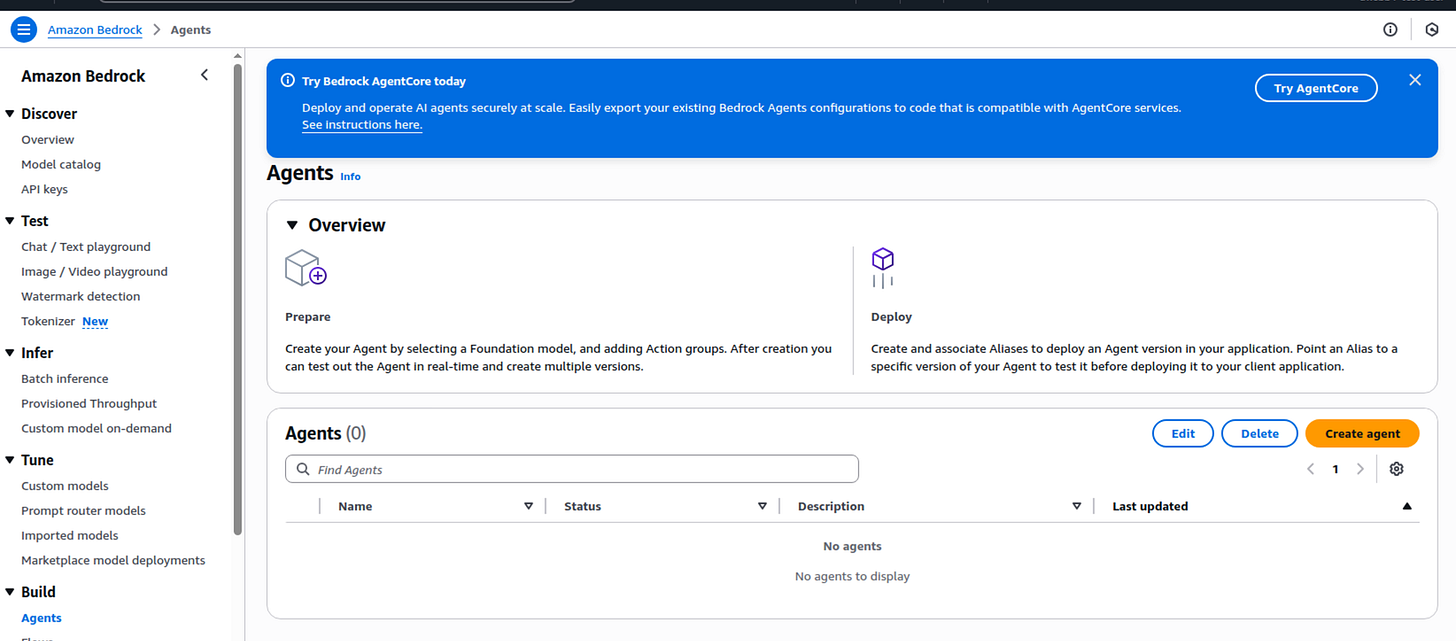Go to previous page of agents
The height and width of the screenshot is (641, 1456).
[1310, 469]
